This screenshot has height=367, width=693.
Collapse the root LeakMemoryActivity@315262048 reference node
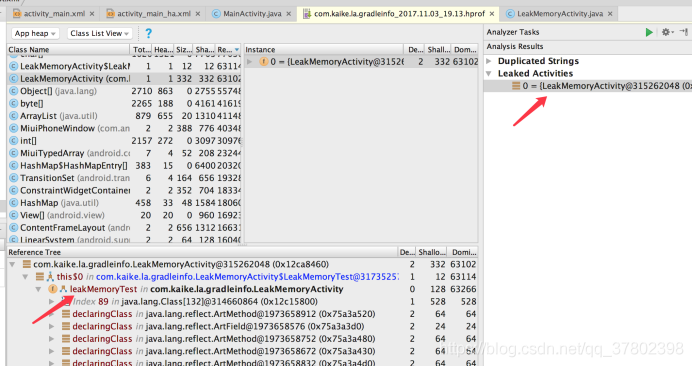pos(12,264)
